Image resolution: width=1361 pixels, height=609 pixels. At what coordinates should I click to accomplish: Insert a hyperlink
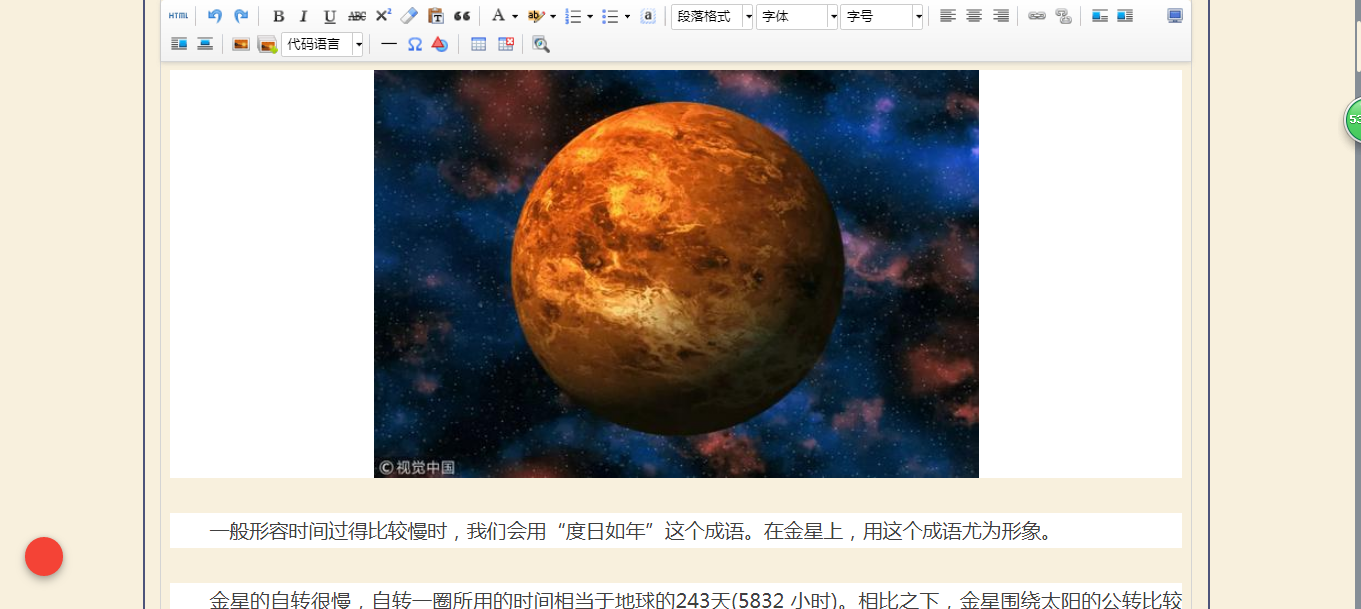coord(1037,16)
